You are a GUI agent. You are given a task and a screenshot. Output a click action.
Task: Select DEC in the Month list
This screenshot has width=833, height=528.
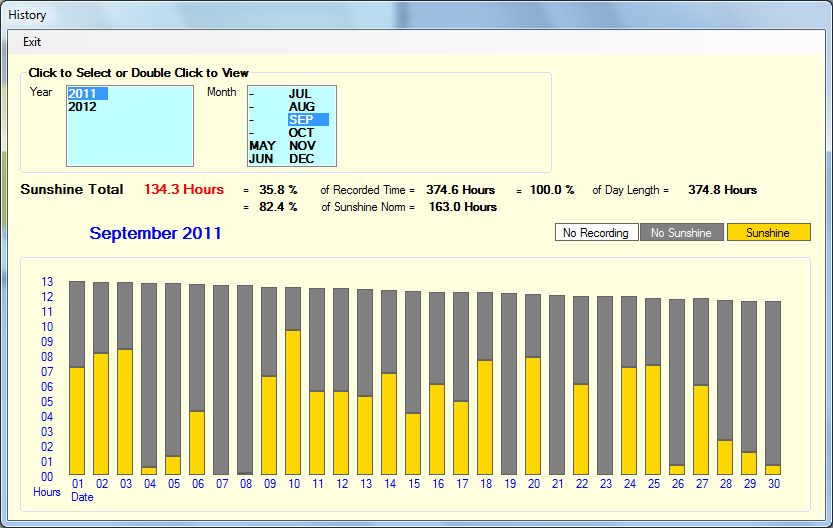tap(302, 159)
